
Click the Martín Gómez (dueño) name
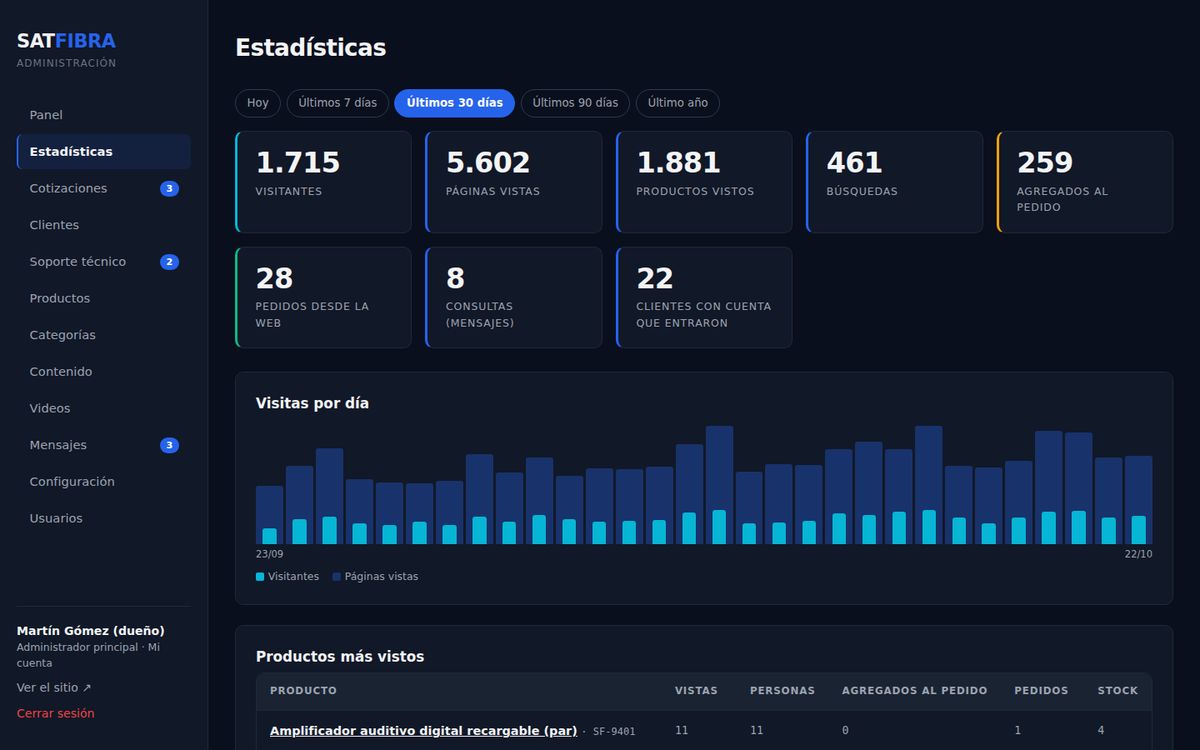tap(91, 631)
